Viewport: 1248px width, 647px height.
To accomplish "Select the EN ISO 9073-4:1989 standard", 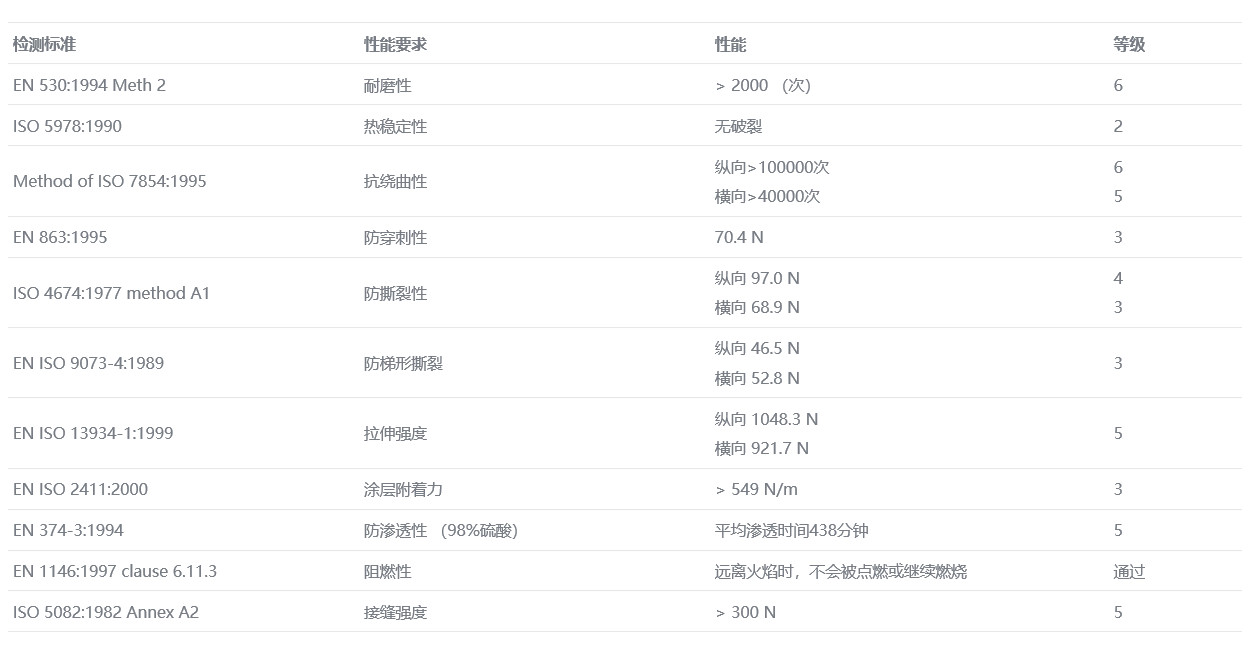I will click(x=88, y=364).
